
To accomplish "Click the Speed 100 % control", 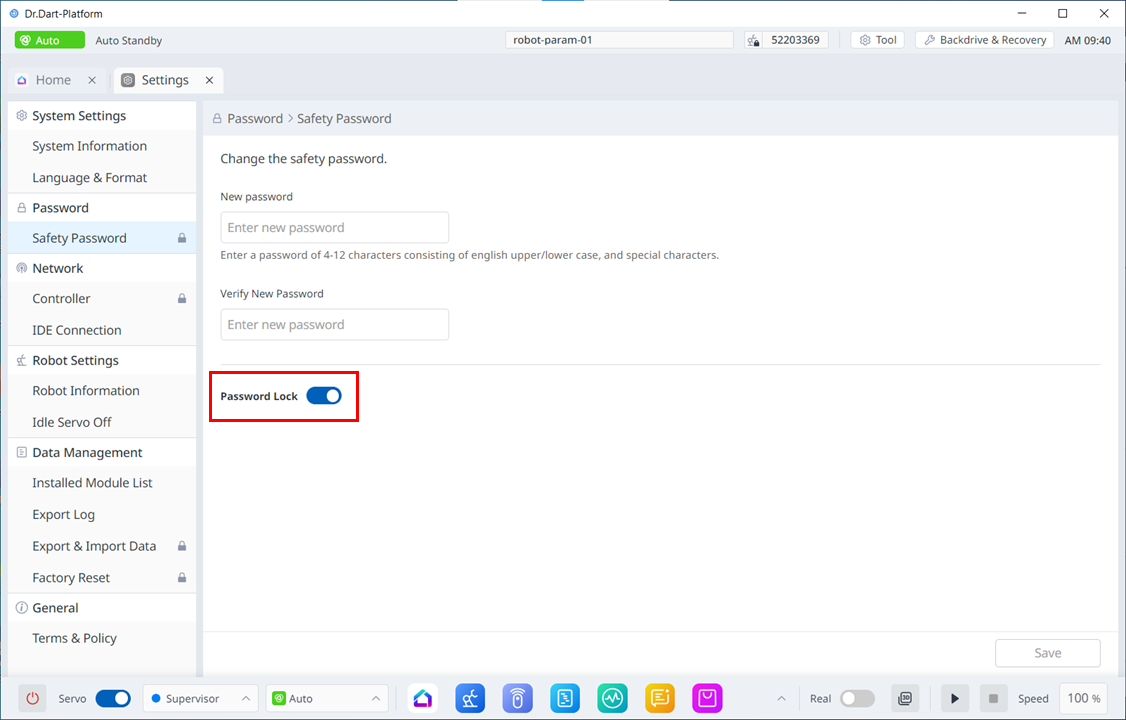I will click(1084, 698).
